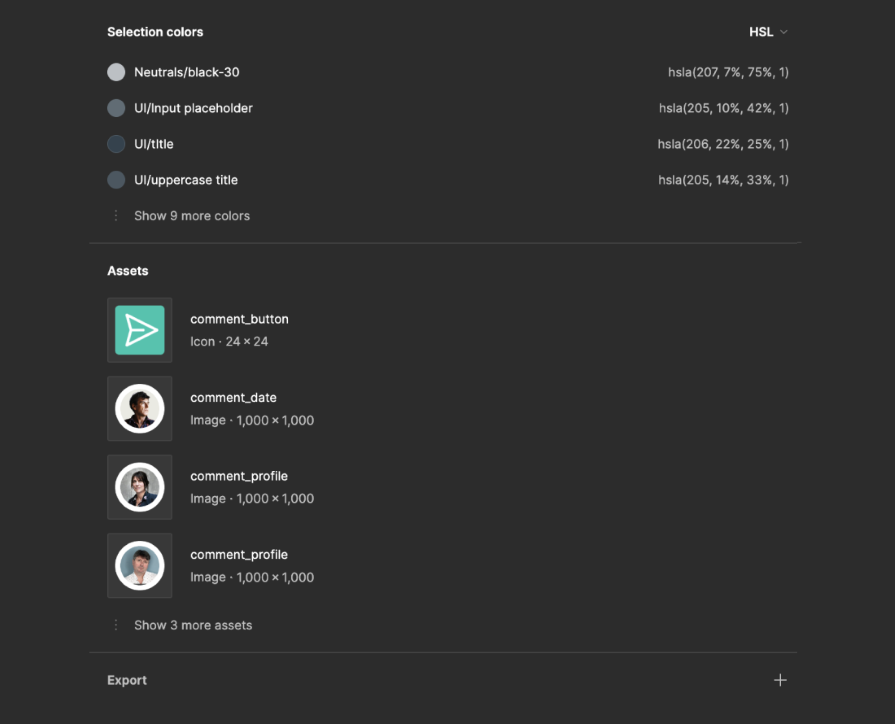This screenshot has width=895, height=724.
Task: Select the comment_date avatar thumbnail
Action: click(x=140, y=408)
